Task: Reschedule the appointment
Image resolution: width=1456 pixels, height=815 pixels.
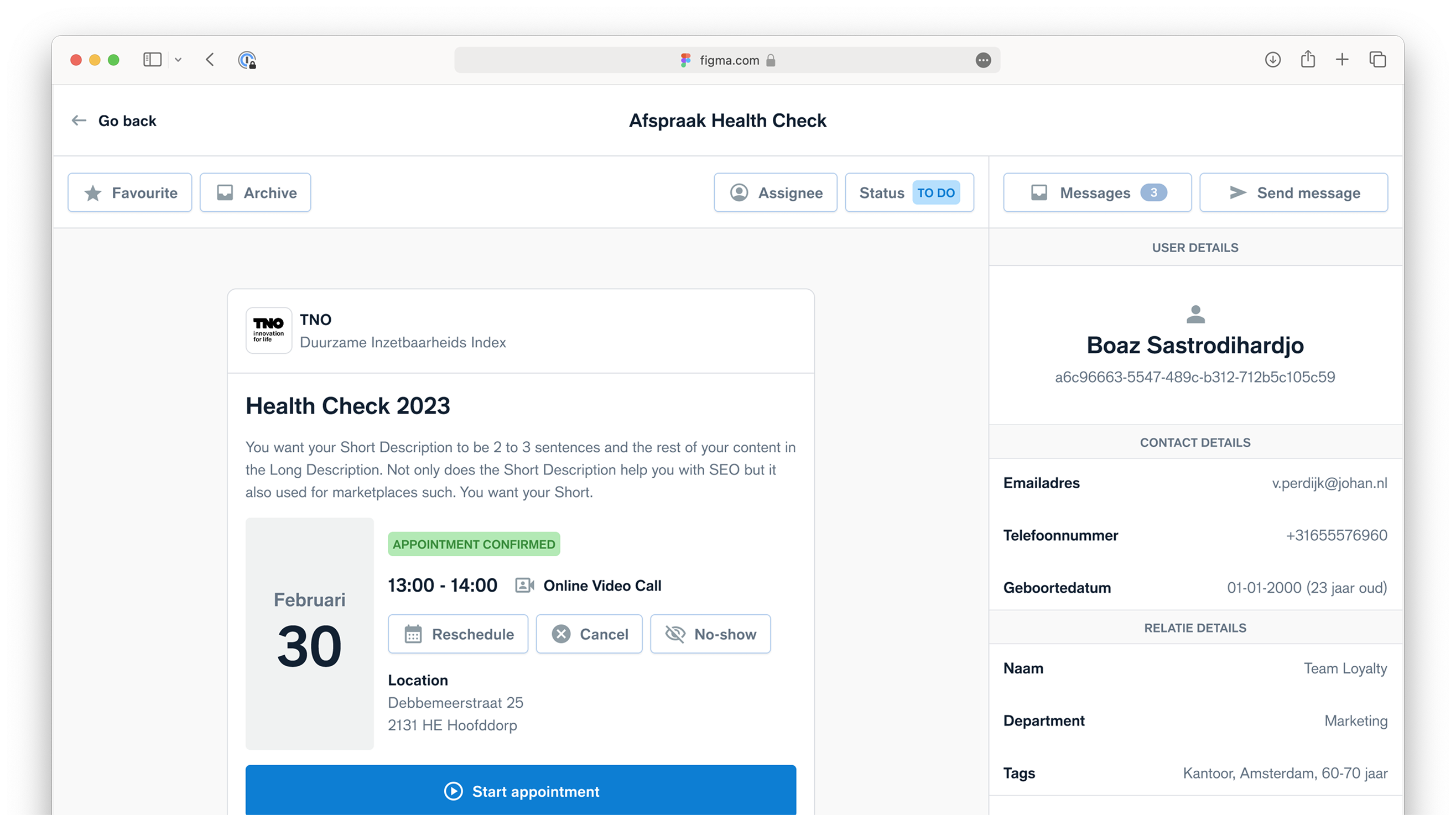Action: pyautogui.click(x=458, y=634)
